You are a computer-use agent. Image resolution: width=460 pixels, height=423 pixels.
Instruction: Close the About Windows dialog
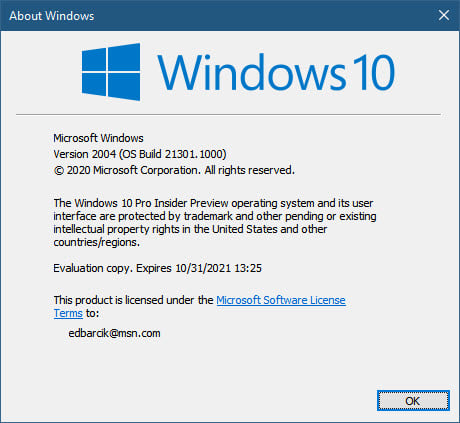[x=444, y=15]
